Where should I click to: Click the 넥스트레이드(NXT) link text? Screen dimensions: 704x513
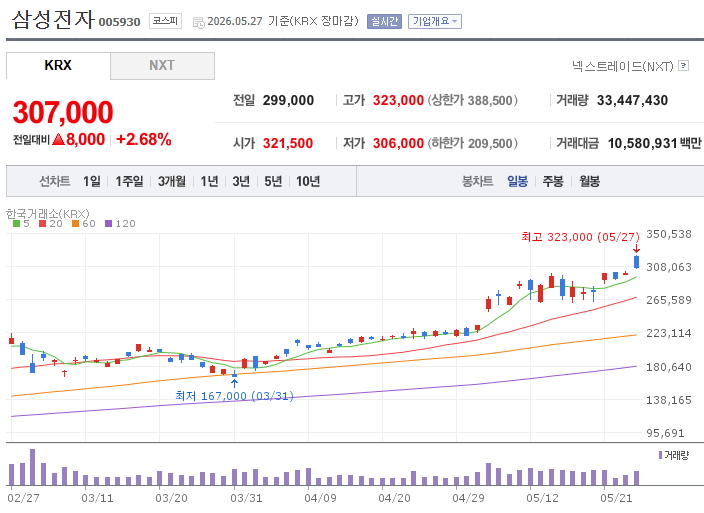[623, 66]
